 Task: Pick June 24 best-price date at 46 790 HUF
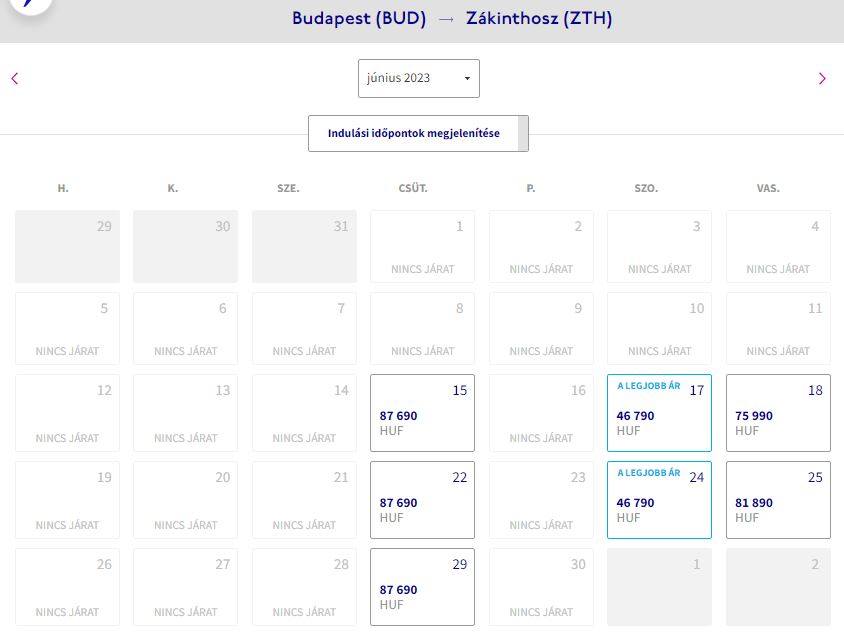coord(659,500)
